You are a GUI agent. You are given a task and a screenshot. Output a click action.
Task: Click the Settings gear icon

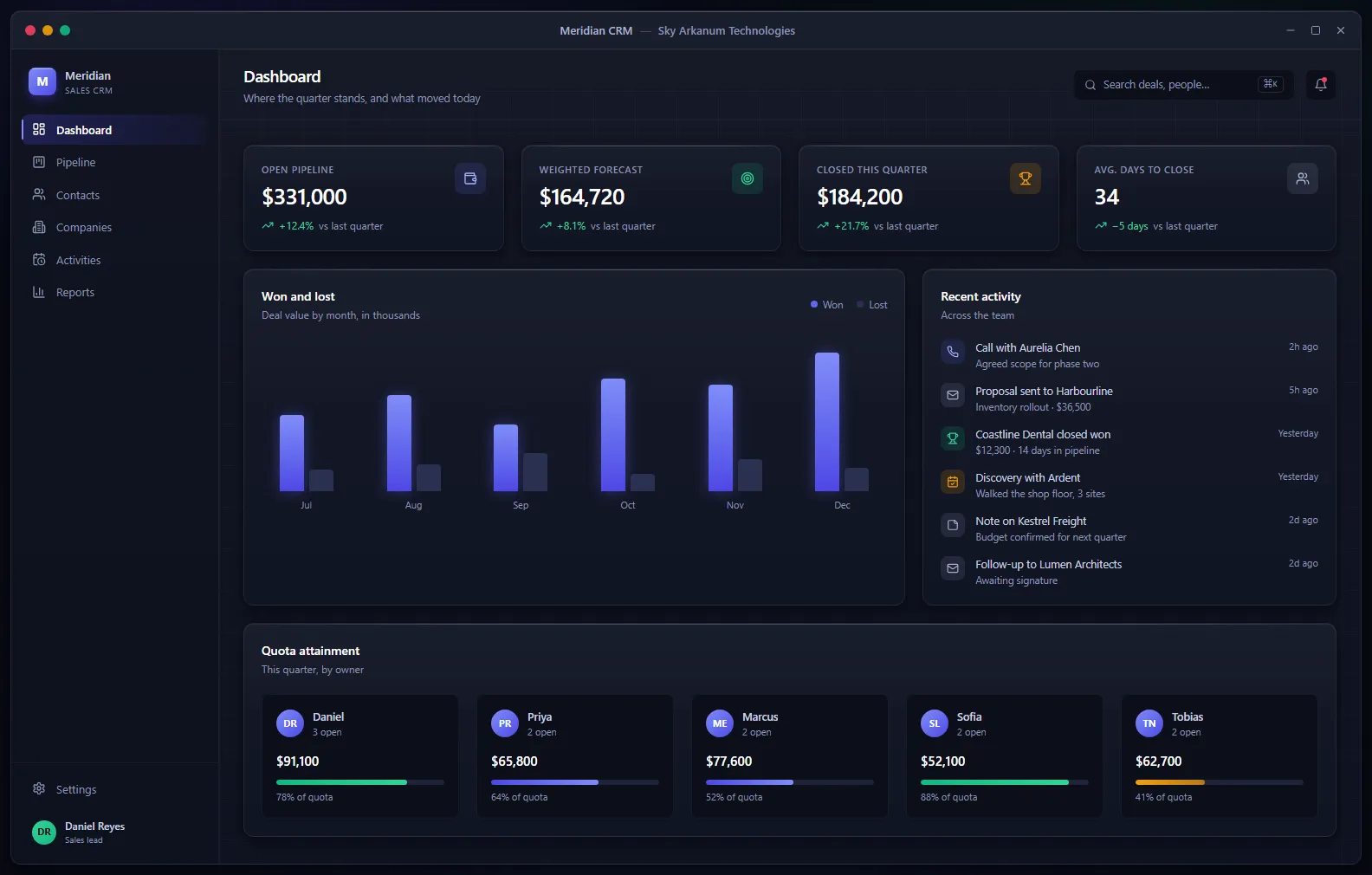coord(39,789)
